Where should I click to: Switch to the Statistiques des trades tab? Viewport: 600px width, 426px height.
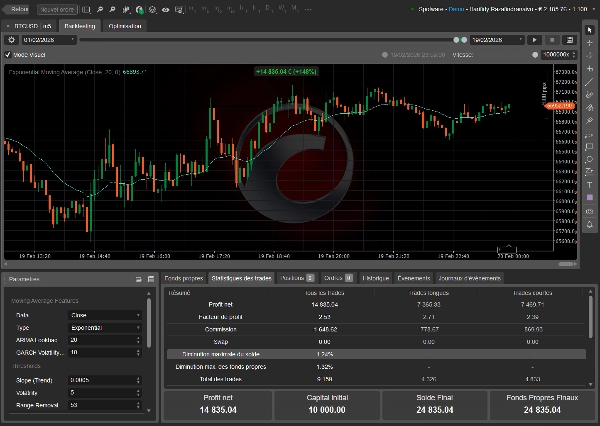tap(241, 278)
